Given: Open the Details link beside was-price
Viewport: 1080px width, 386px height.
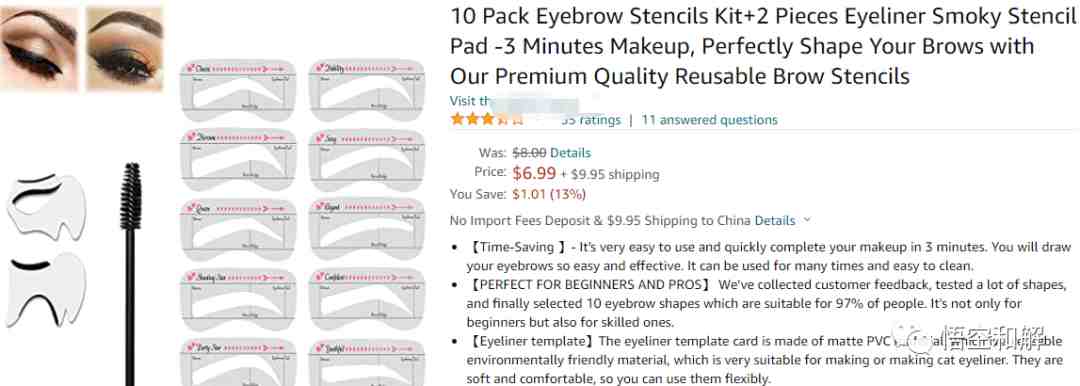Looking at the screenshot, I should click(570, 152).
